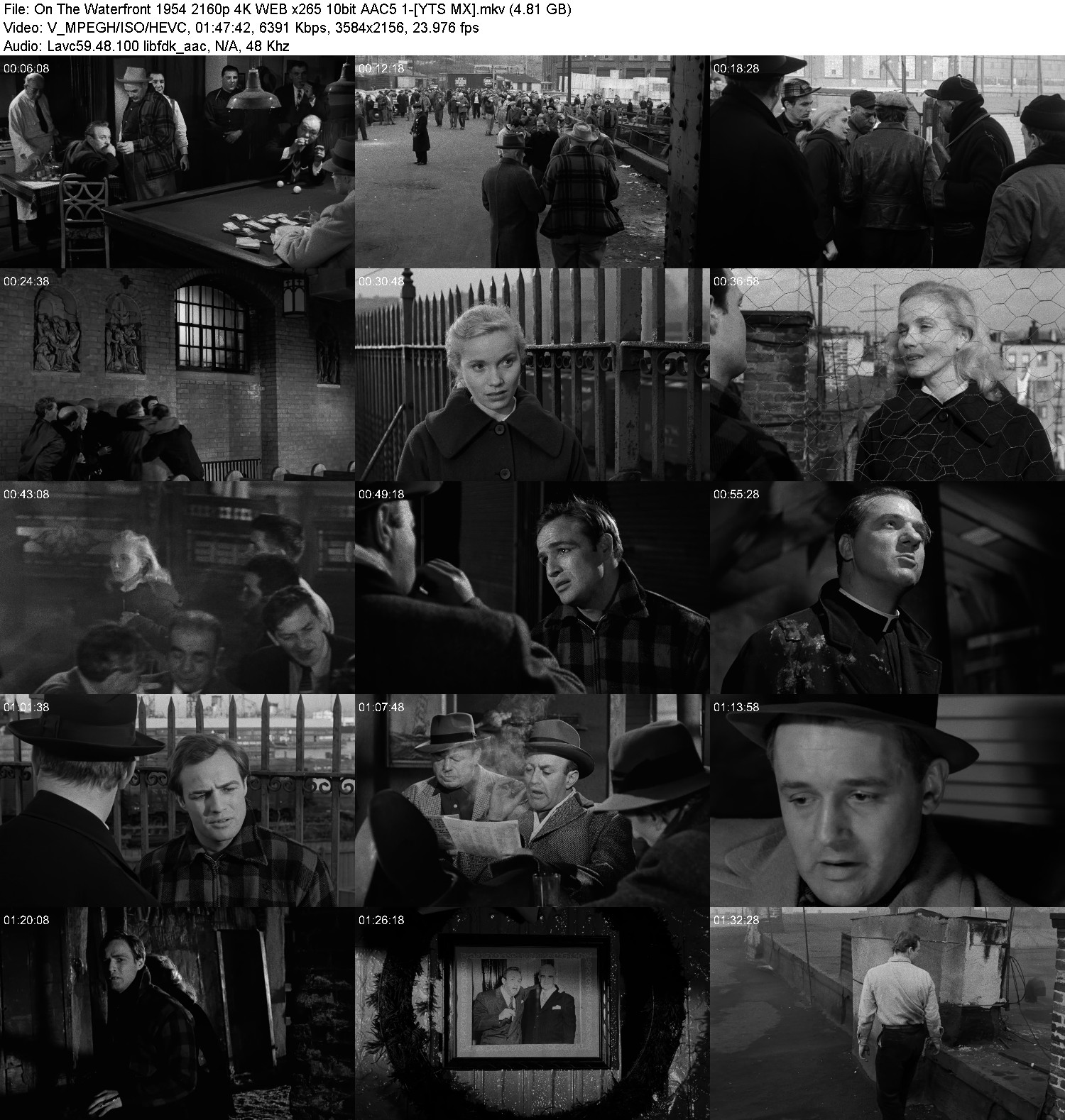1065x1120 pixels.
Task: Click the 01:26:18 timestamp label
Action: point(381,921)
